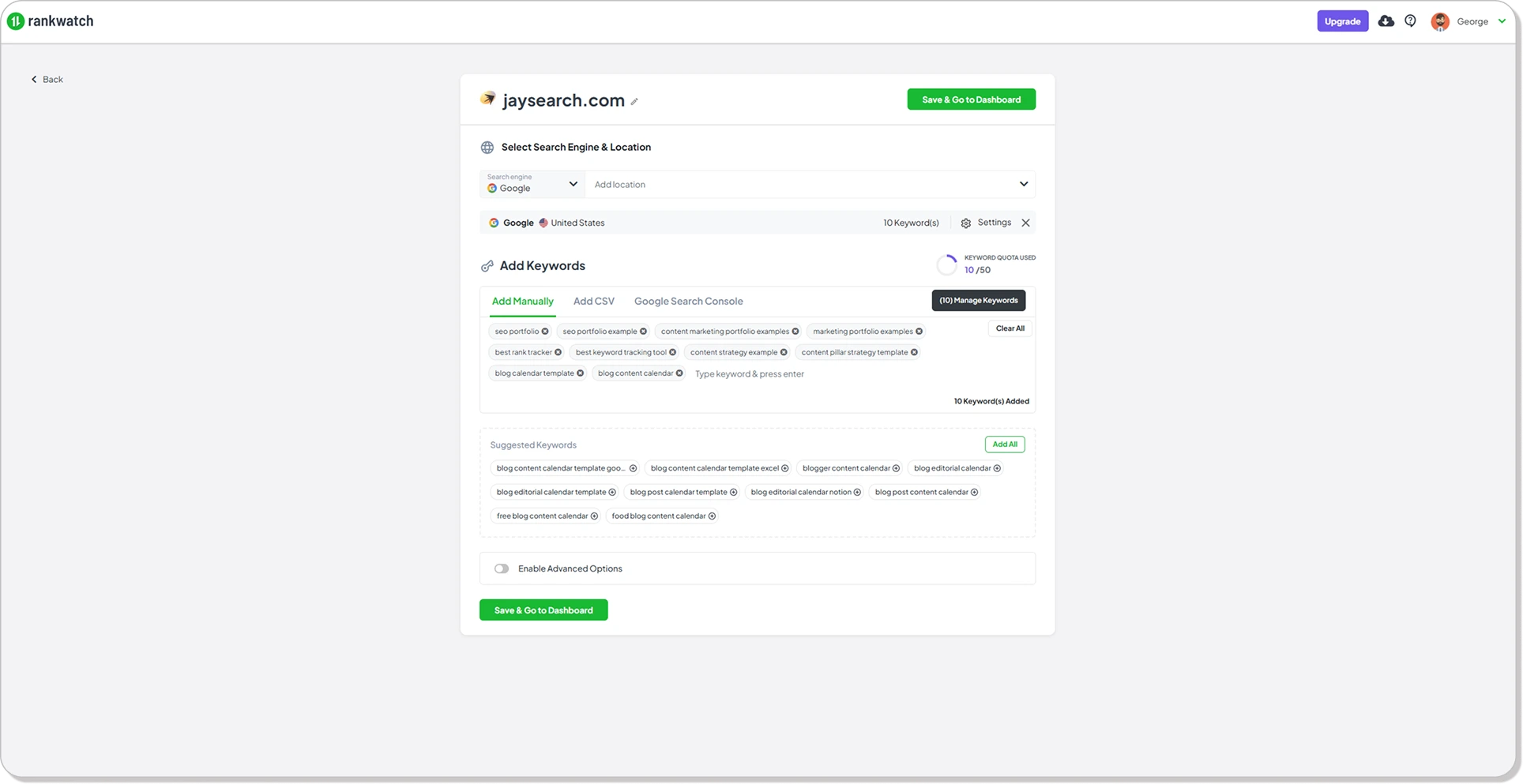
Task: Add suggested 'blog post calendar template'
Action: coord(733,492)
